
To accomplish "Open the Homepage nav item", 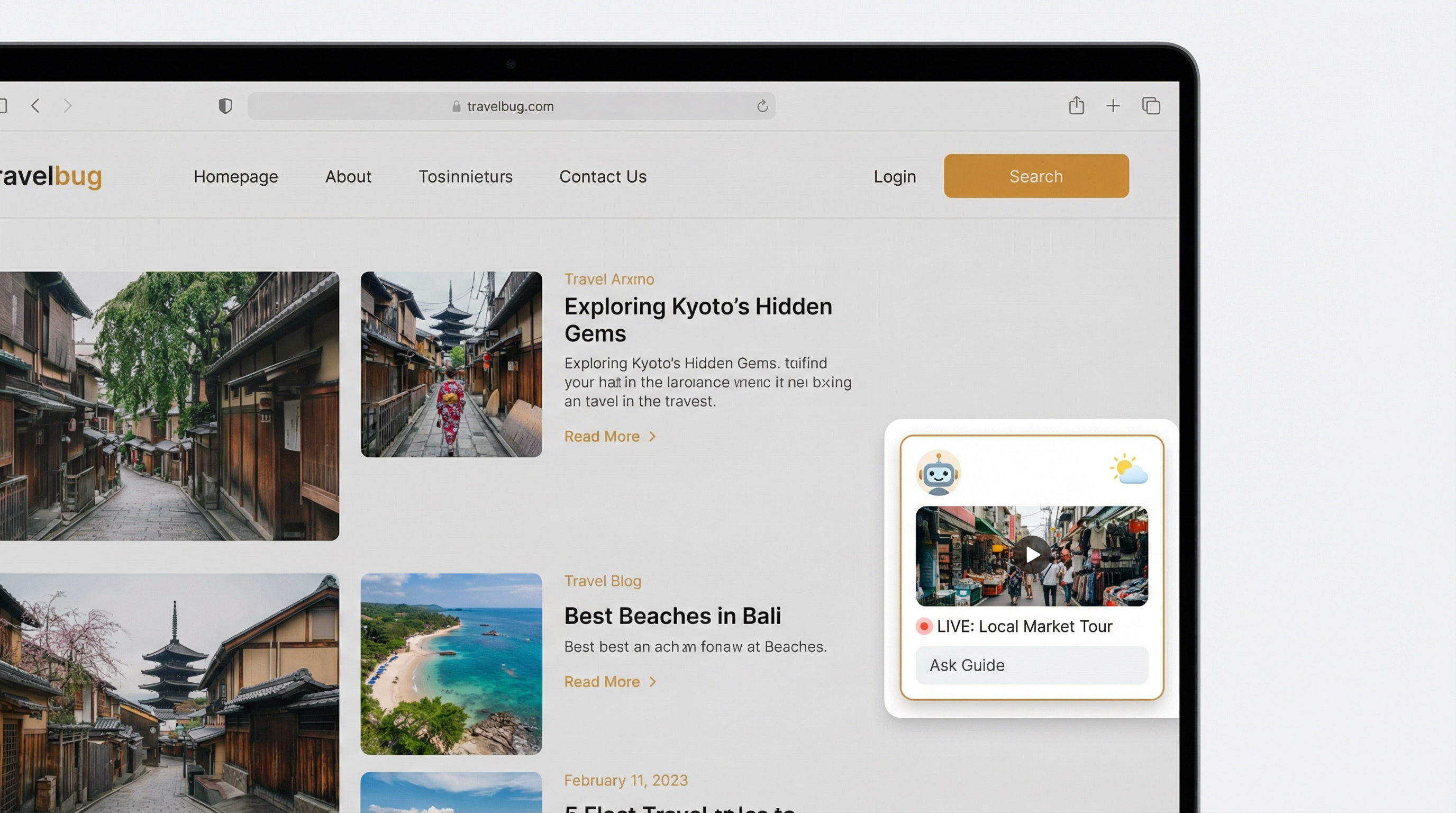I will (x=235, y=176).
